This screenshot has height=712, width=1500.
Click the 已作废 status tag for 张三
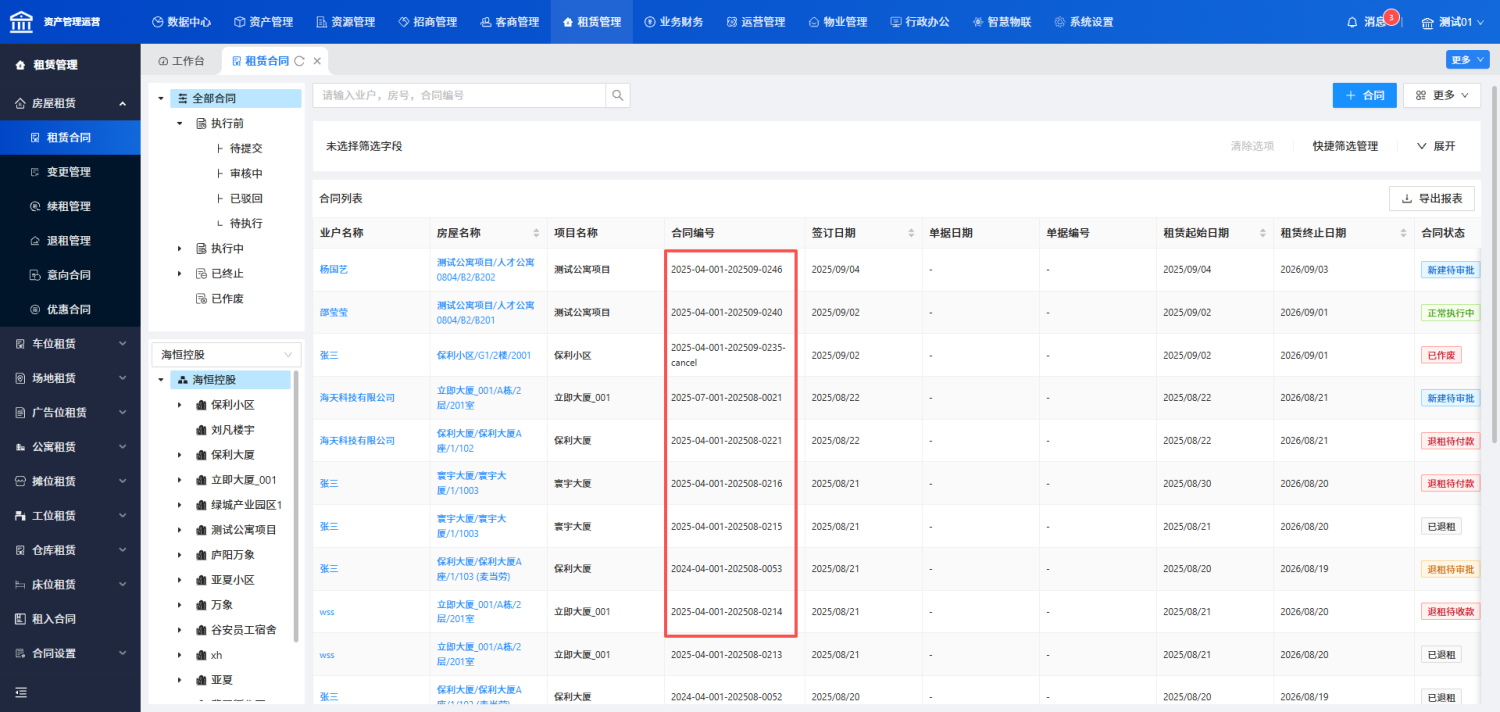click(1441, 355)
